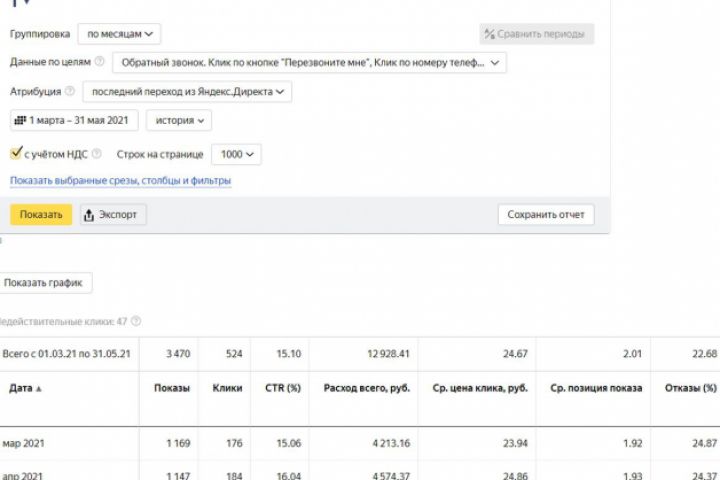Click the Сравнить периоды button
This screenshot has height=480, width=720.
pyautogui.click(x=536, y=34)
